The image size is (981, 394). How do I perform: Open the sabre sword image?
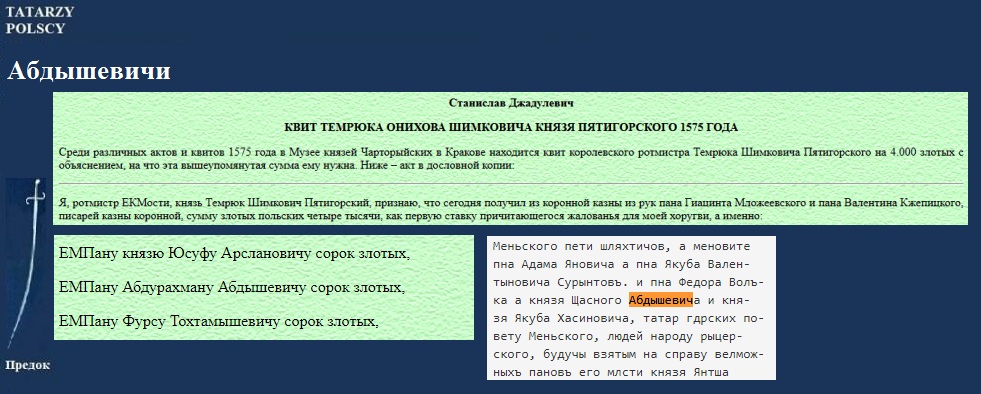point(27,263)
